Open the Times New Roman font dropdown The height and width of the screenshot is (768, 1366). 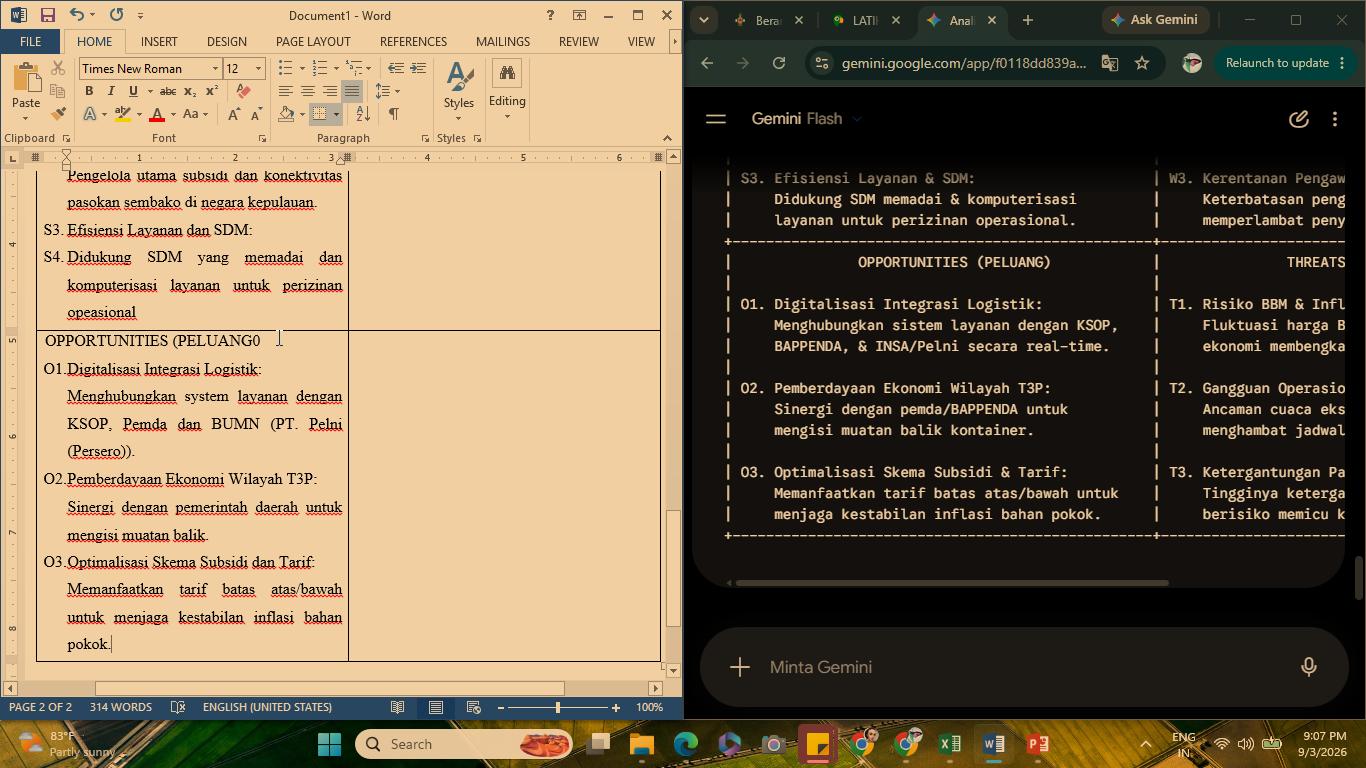[215, 69]
